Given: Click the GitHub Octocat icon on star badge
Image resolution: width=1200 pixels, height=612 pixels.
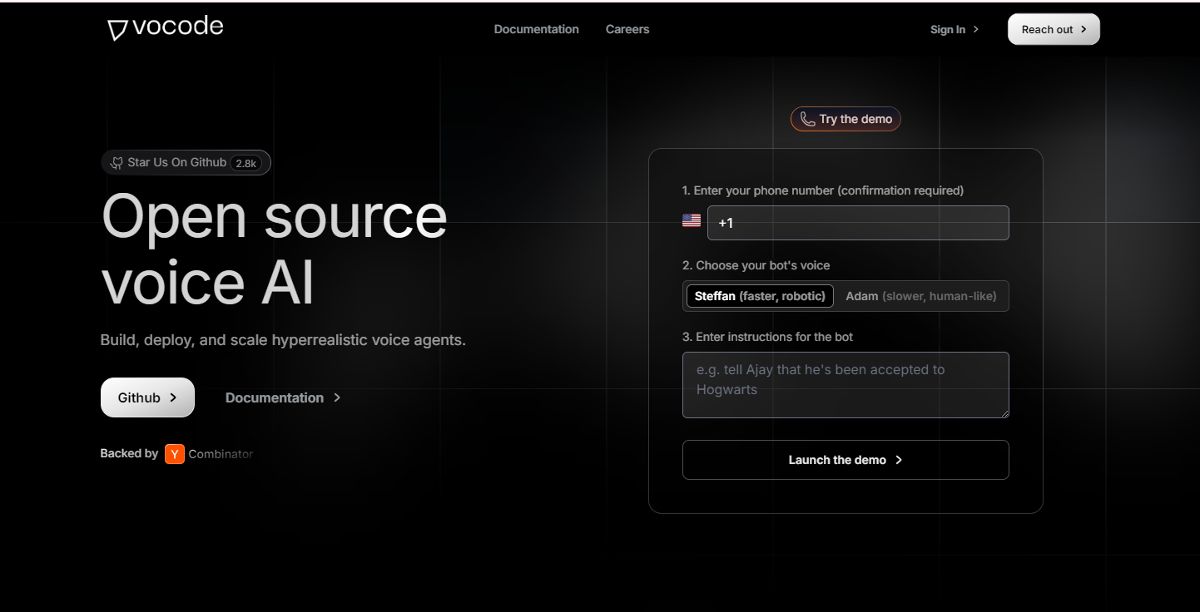Looking at the screenshot, I should [115, 162].
